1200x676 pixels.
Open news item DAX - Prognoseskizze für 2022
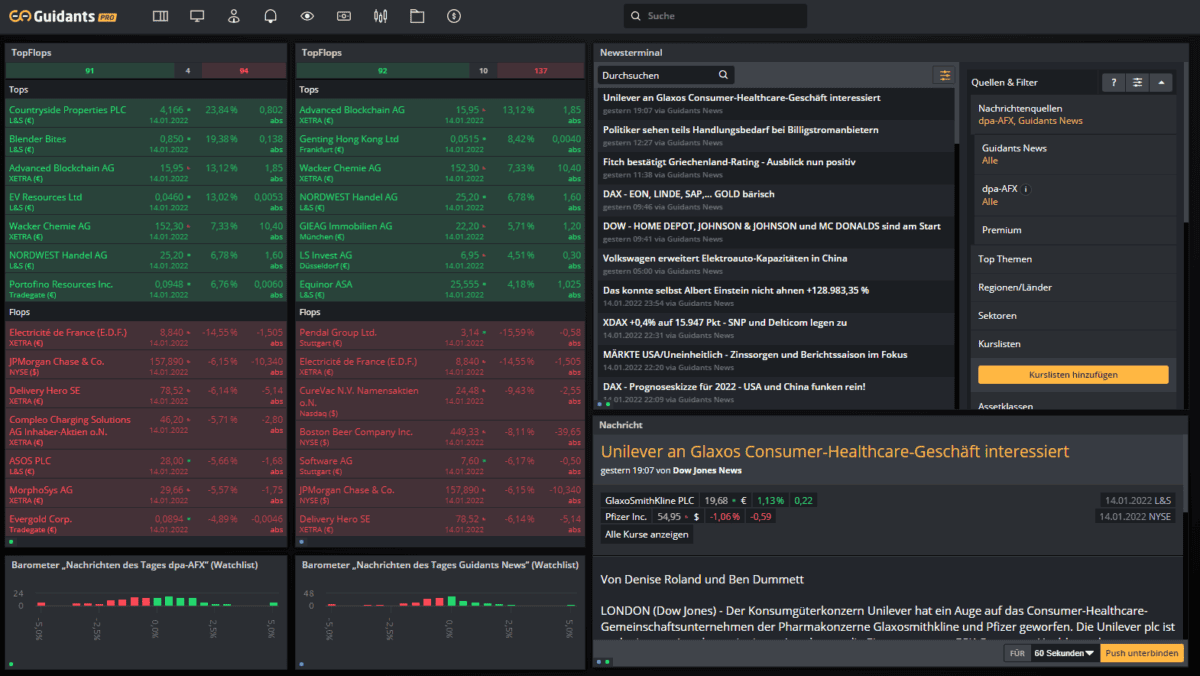776,391
